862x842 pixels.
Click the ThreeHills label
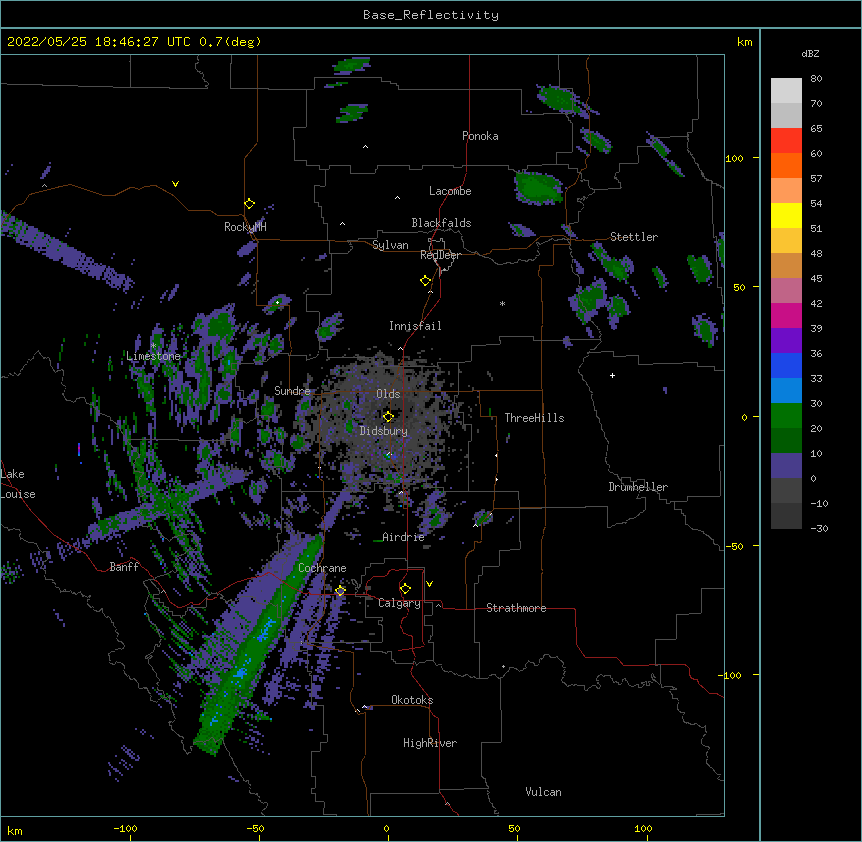[534, 418]
